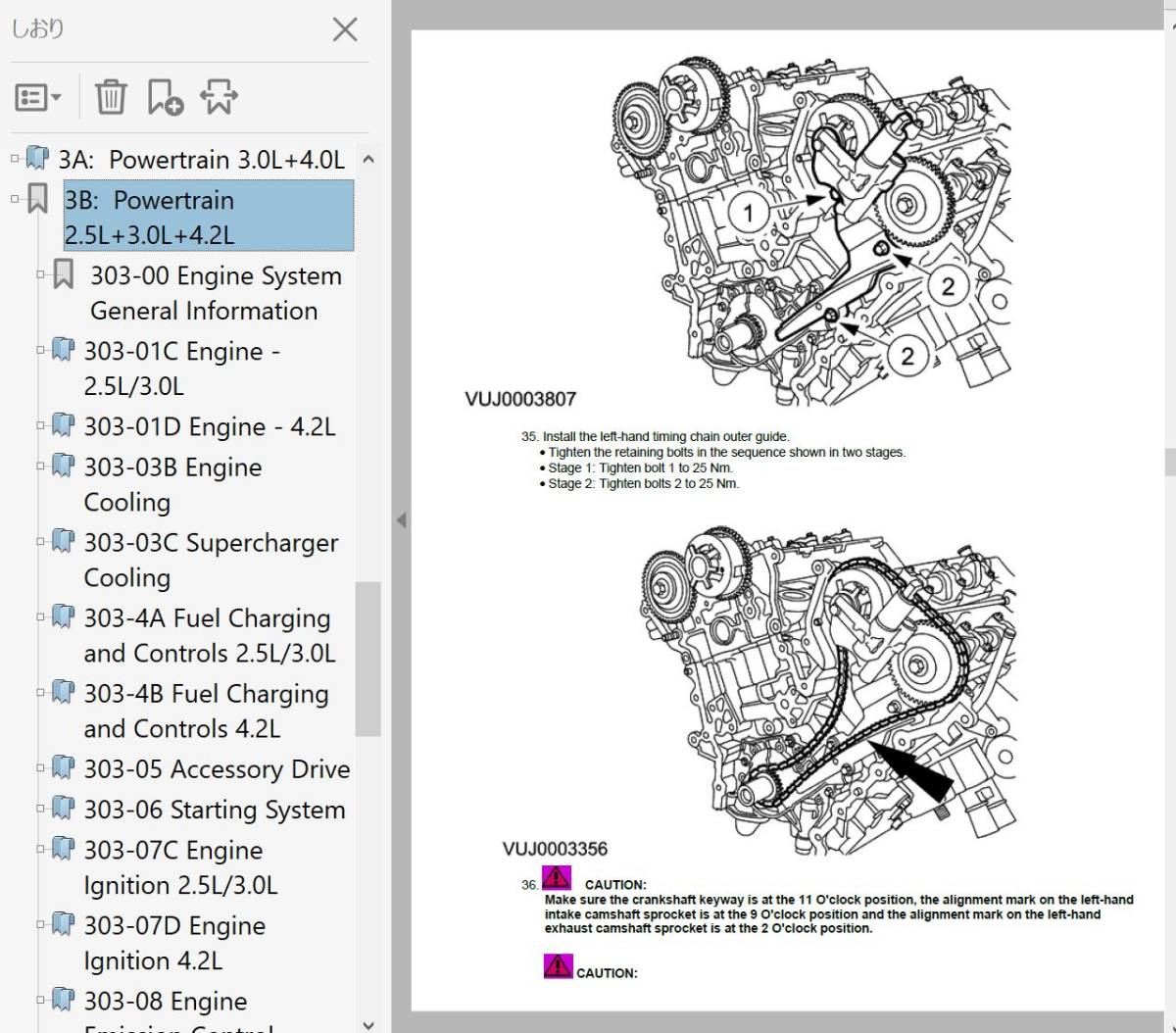Screen dimensions: 1176x1033
Task: Click the 'Stage 2: Tighten bolts 2 to 25 Nm.' line
Action: [x=643, y=483]
